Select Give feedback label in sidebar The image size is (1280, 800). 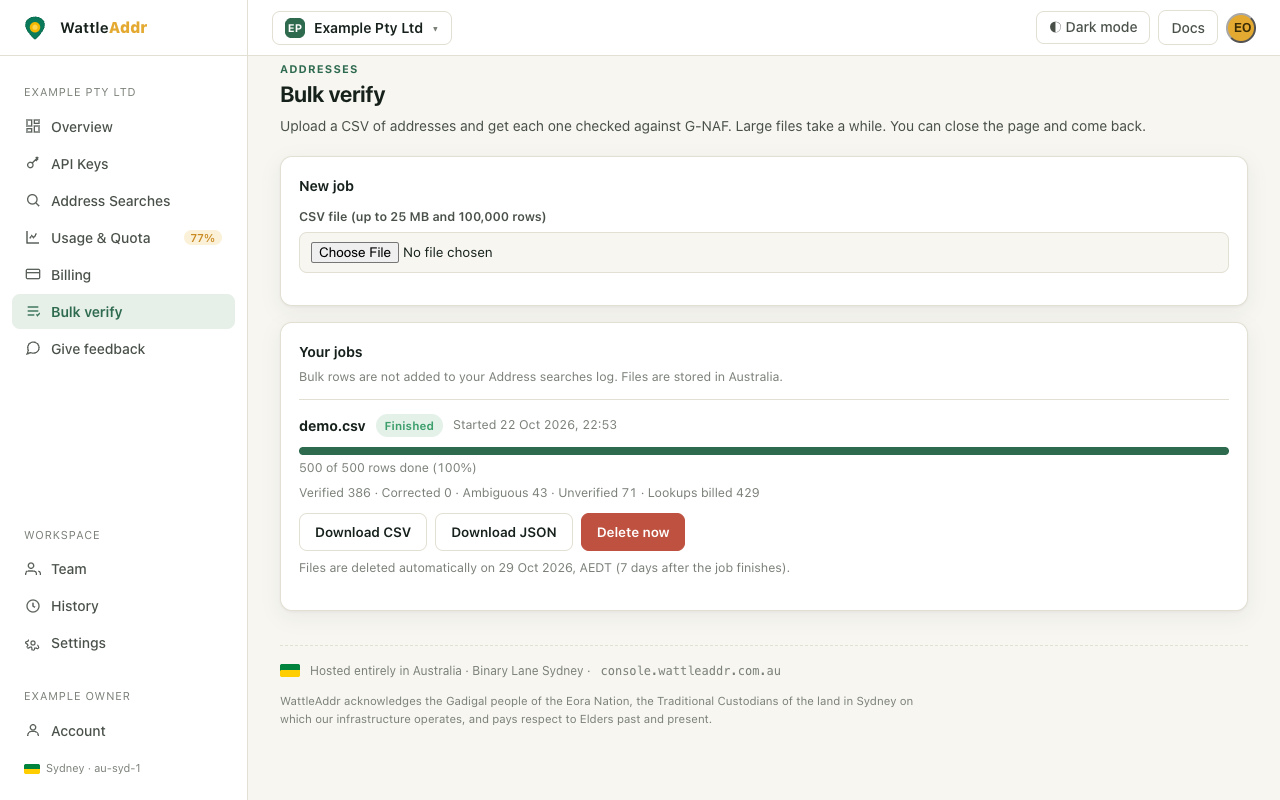tap(98, 349)
